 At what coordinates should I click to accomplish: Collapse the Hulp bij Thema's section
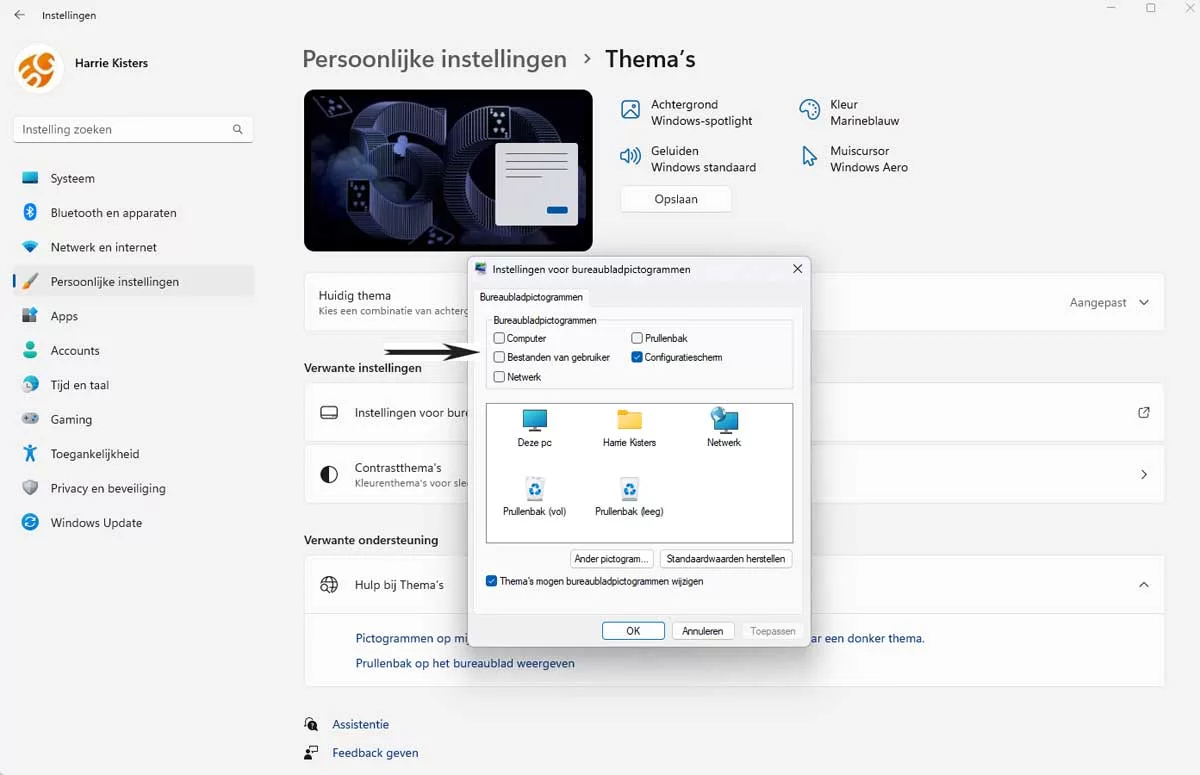click(1144, 585)
